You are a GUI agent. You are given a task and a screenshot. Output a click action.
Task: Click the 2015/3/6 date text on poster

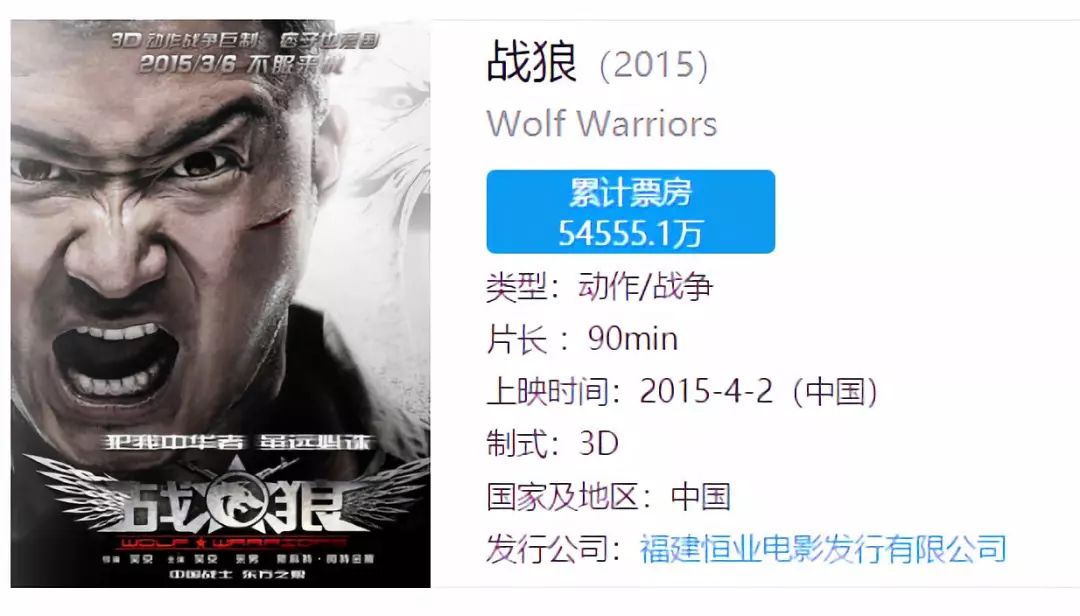tap(187, 64)
